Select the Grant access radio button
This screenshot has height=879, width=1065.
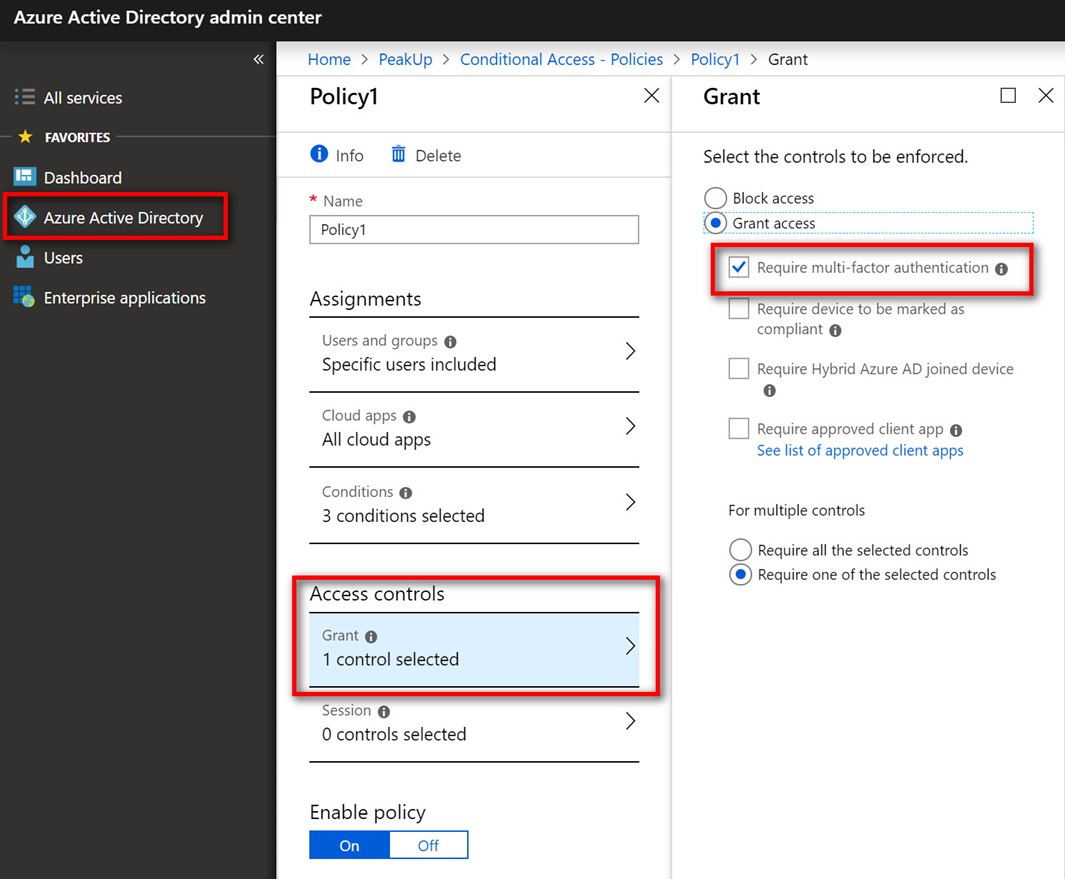[715, 223]
